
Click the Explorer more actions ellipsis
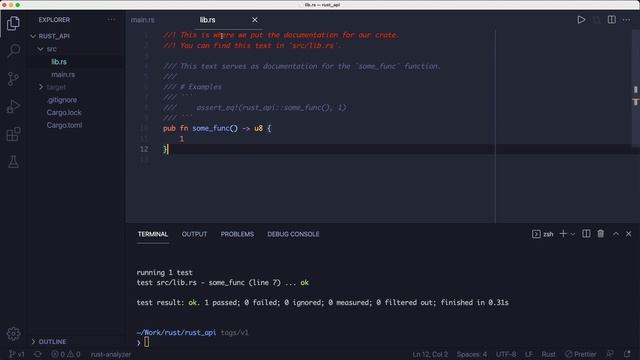point(111,20)
